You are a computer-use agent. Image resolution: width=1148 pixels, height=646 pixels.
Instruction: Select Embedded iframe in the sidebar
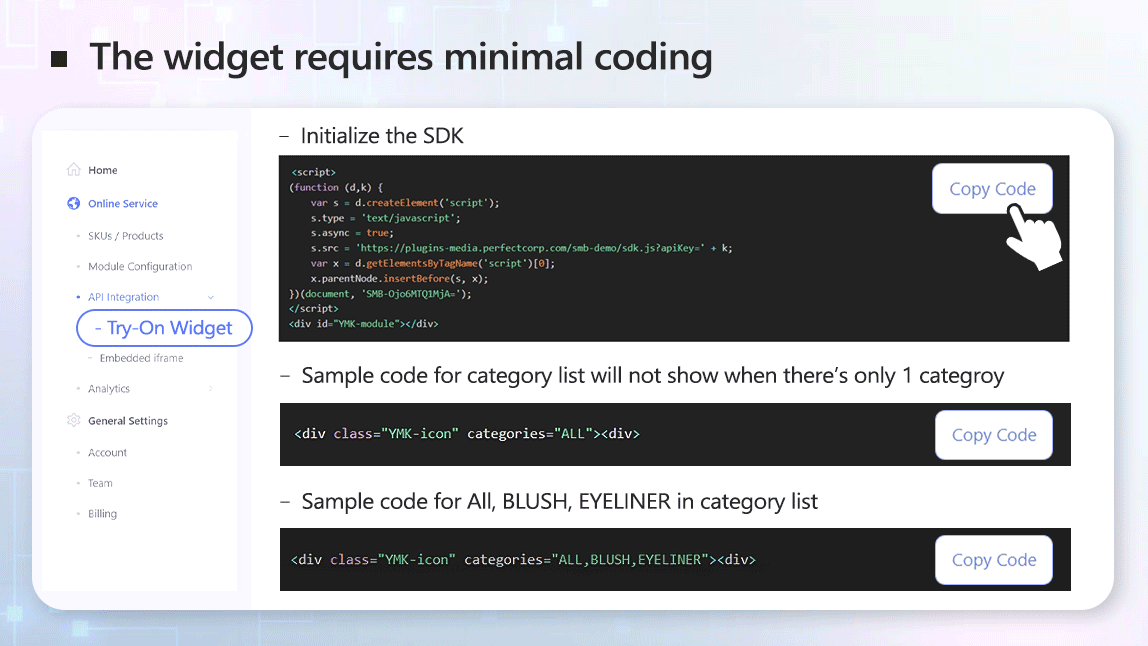[141, 358]
